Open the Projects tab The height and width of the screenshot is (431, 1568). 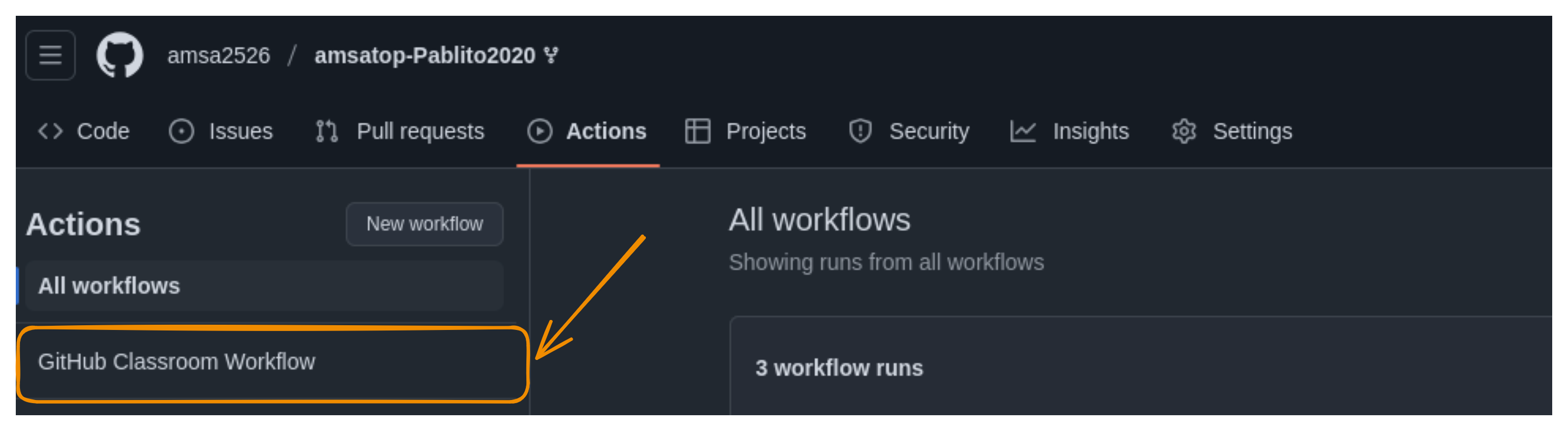coord(765,132)
